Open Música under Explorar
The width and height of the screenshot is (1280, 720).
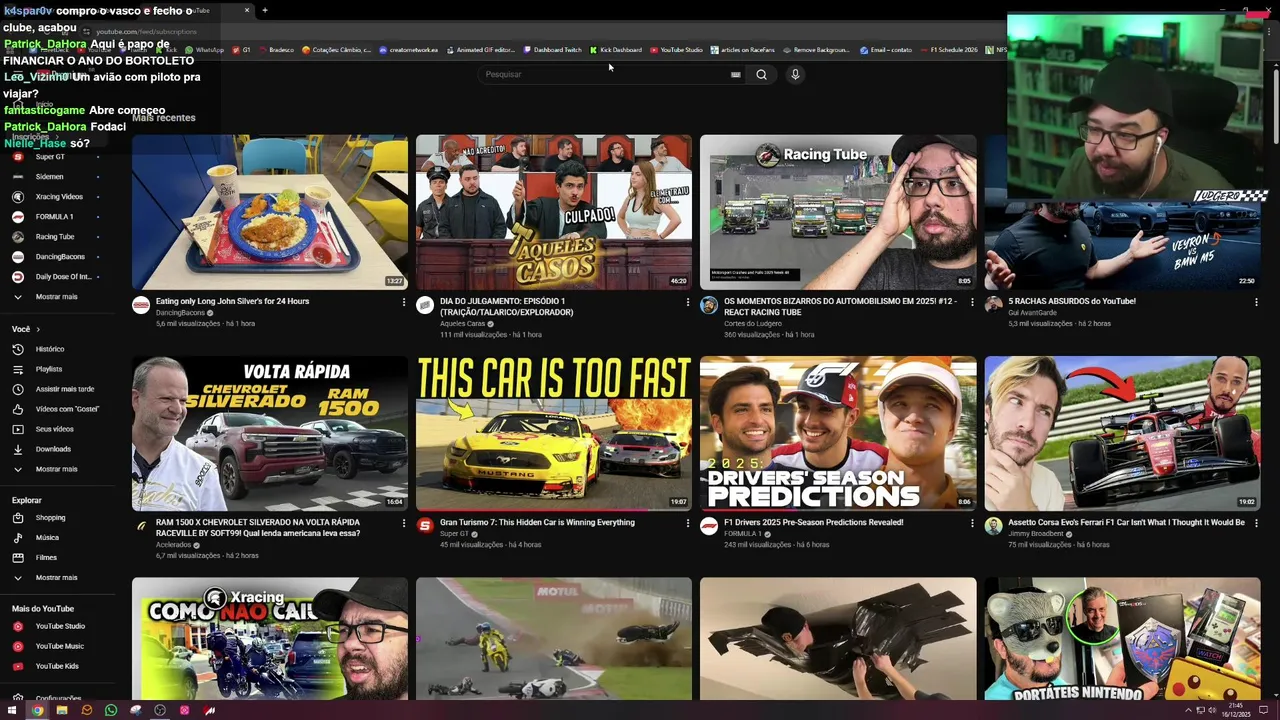click(47, 538)
